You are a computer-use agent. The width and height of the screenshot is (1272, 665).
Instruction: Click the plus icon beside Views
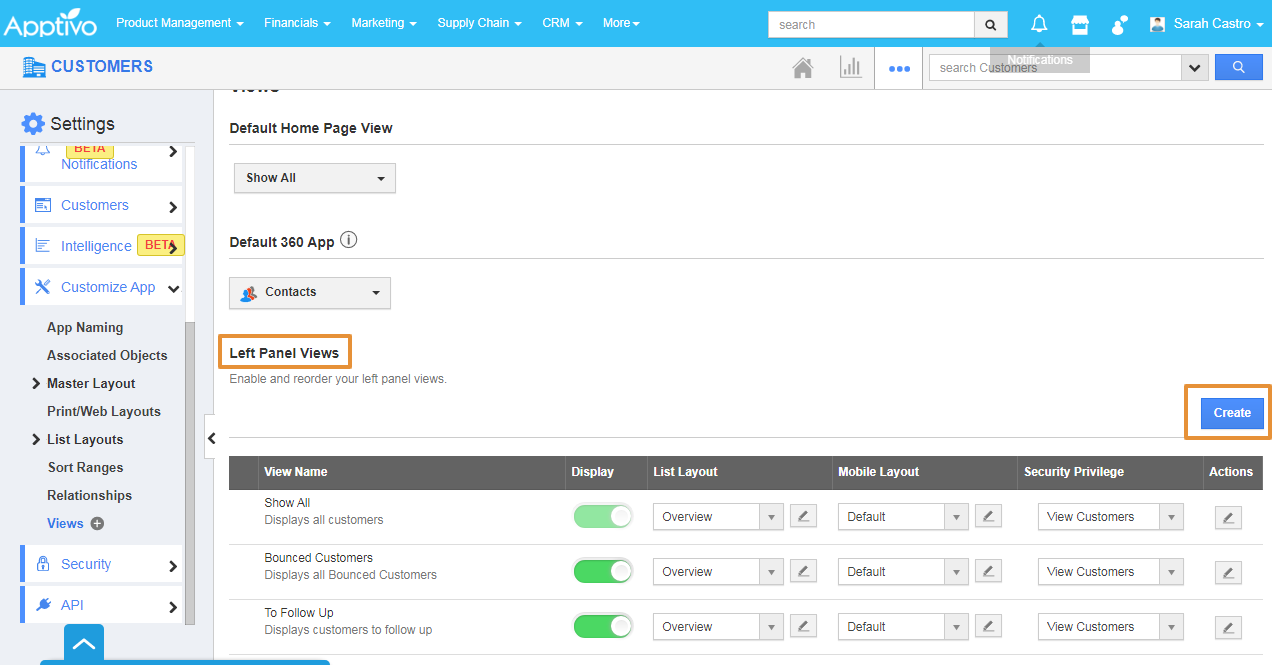click(97, 523)
